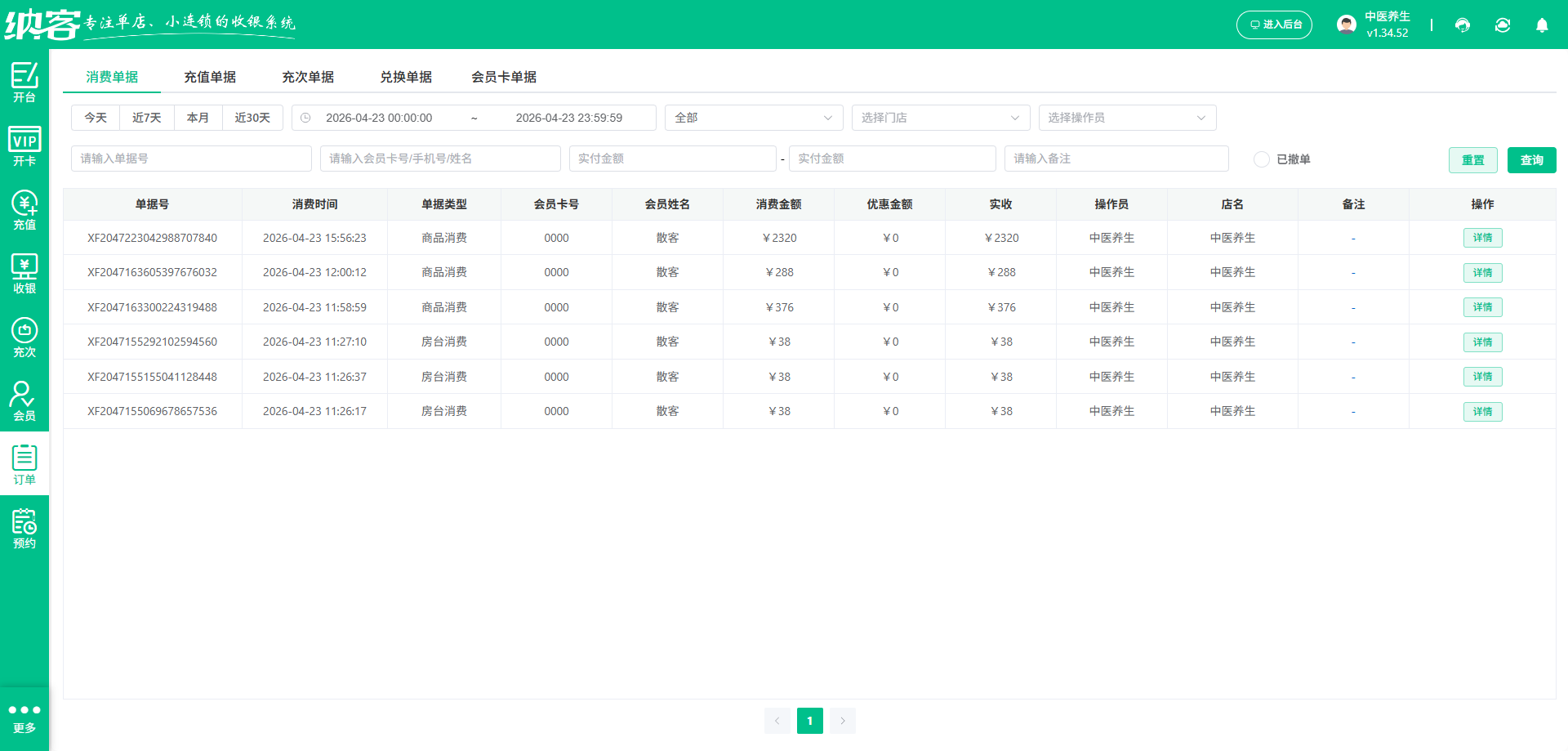Open the 选择门店 store dropdown

pos(940,117)
